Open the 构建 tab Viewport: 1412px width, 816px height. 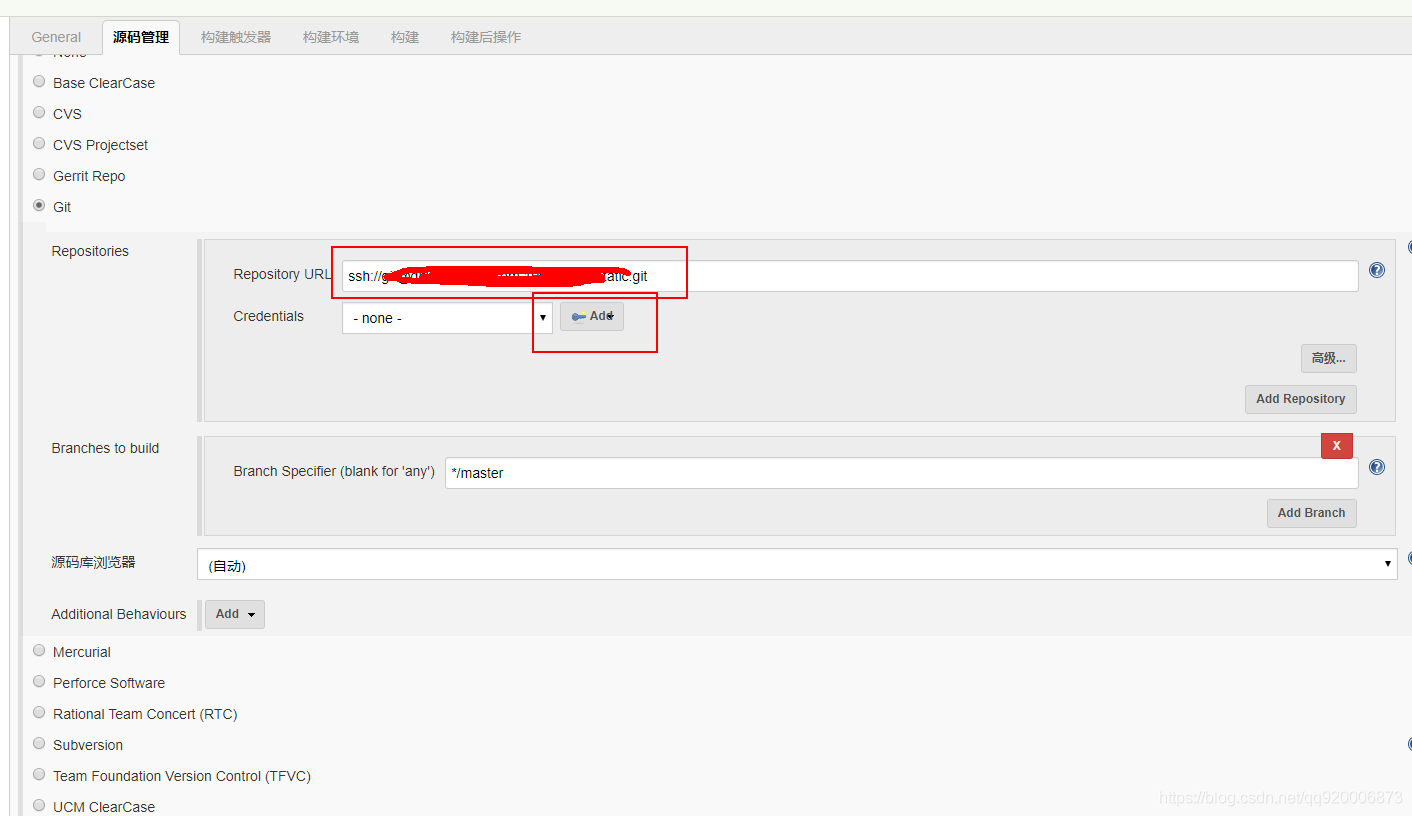pos(405,37)
